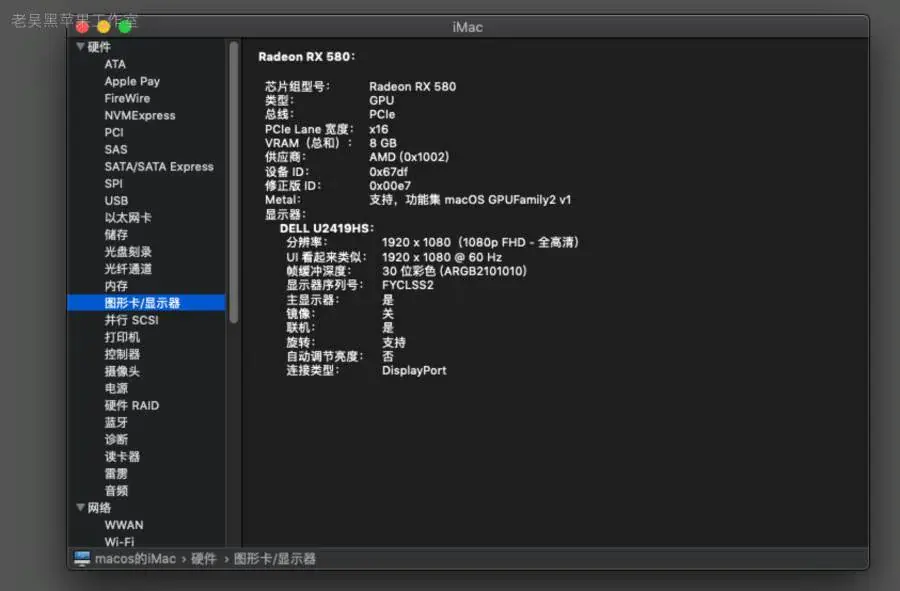
Task: Select WWAN under 网络
Action: point(124,525)
